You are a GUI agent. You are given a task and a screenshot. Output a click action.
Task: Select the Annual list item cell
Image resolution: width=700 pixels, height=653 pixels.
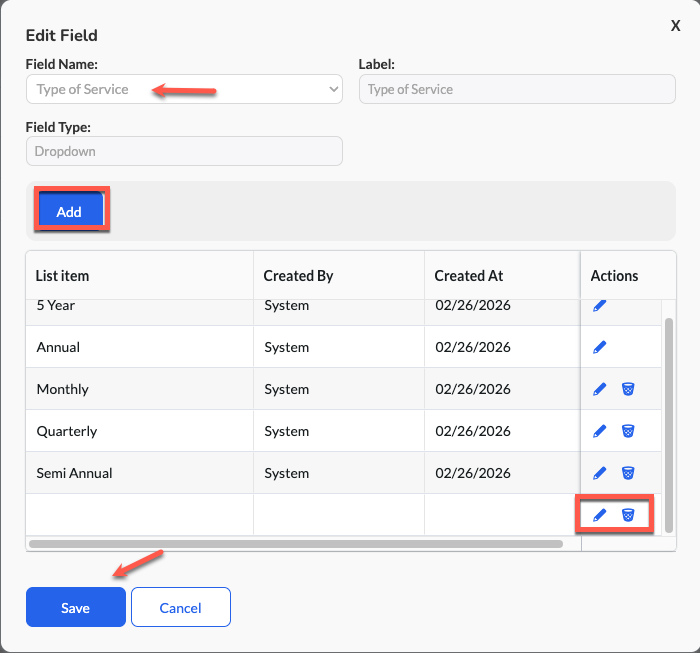pyautogui.click(x=139, y=347)
